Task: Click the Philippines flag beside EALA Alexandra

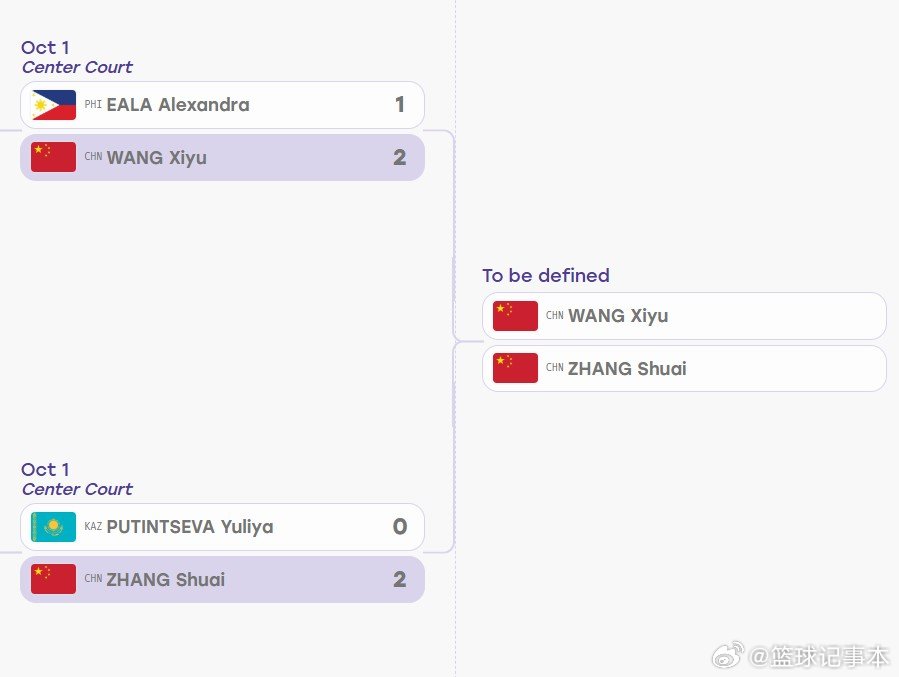Action: (x=53, y=105)
